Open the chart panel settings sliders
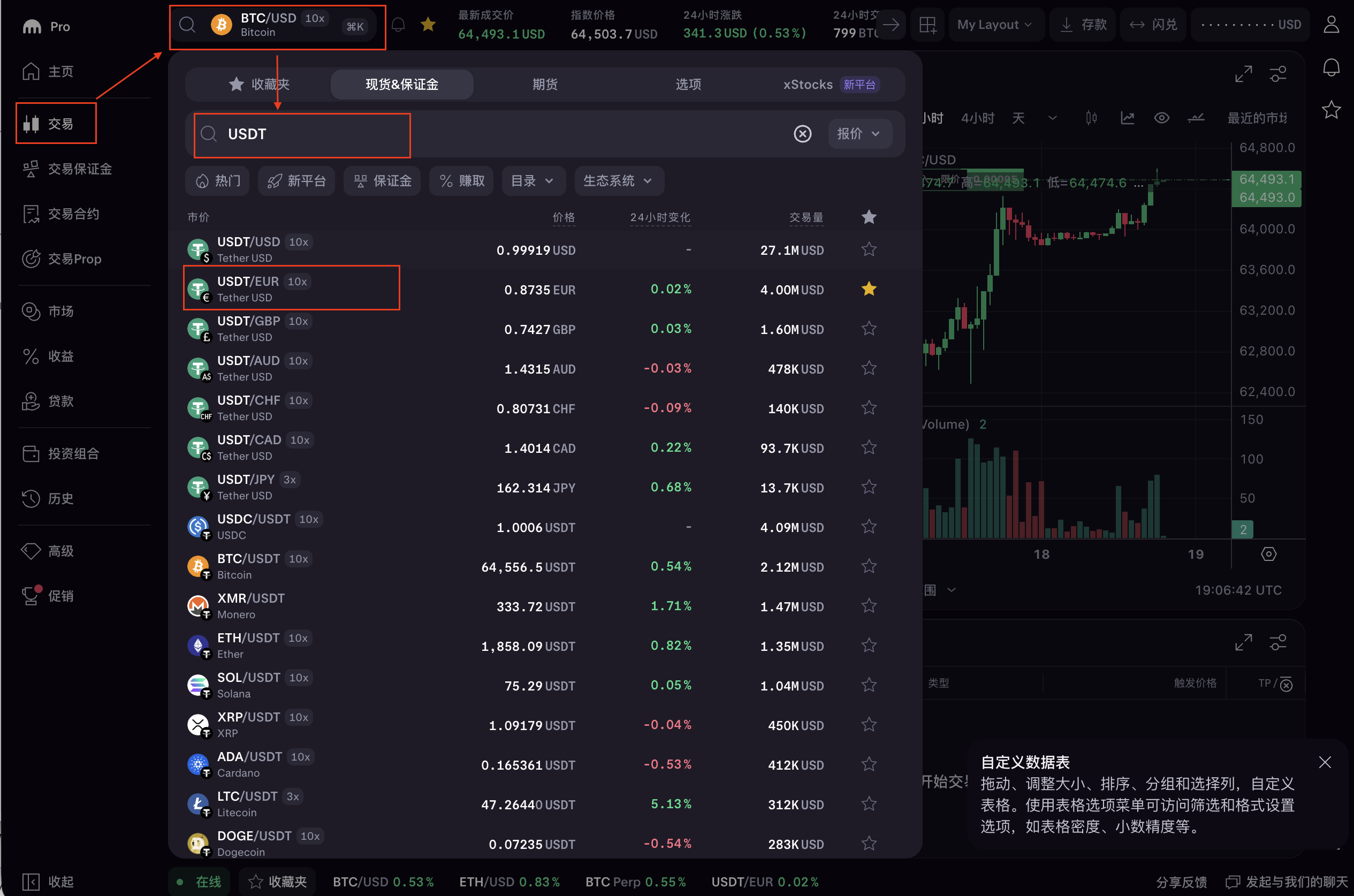Image resolution: width=1354 pixels, height=896 pixels. point(1278,74)
